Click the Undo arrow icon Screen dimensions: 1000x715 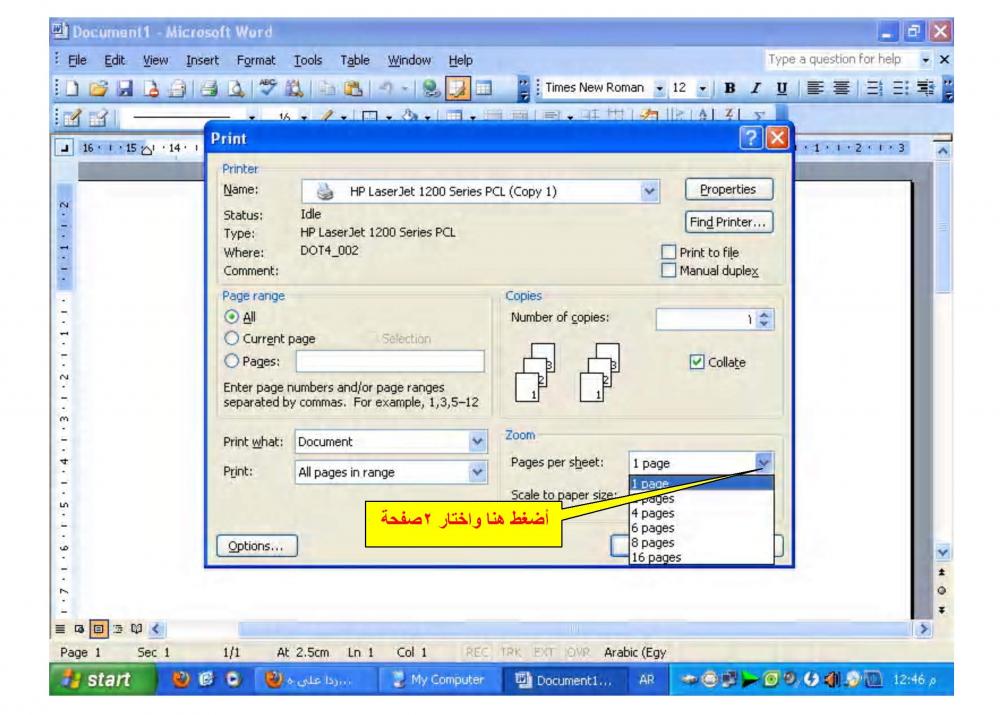point(386,88)
